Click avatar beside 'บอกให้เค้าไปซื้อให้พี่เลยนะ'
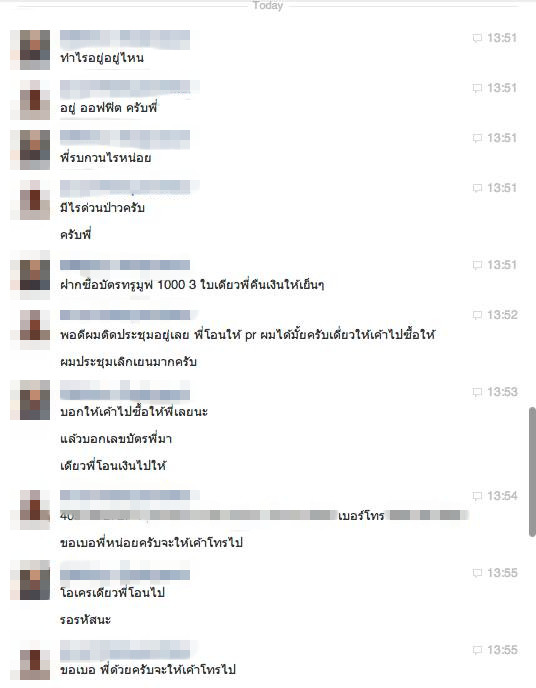The width and height of the screenshot is (536, 688). pos(30,400)
